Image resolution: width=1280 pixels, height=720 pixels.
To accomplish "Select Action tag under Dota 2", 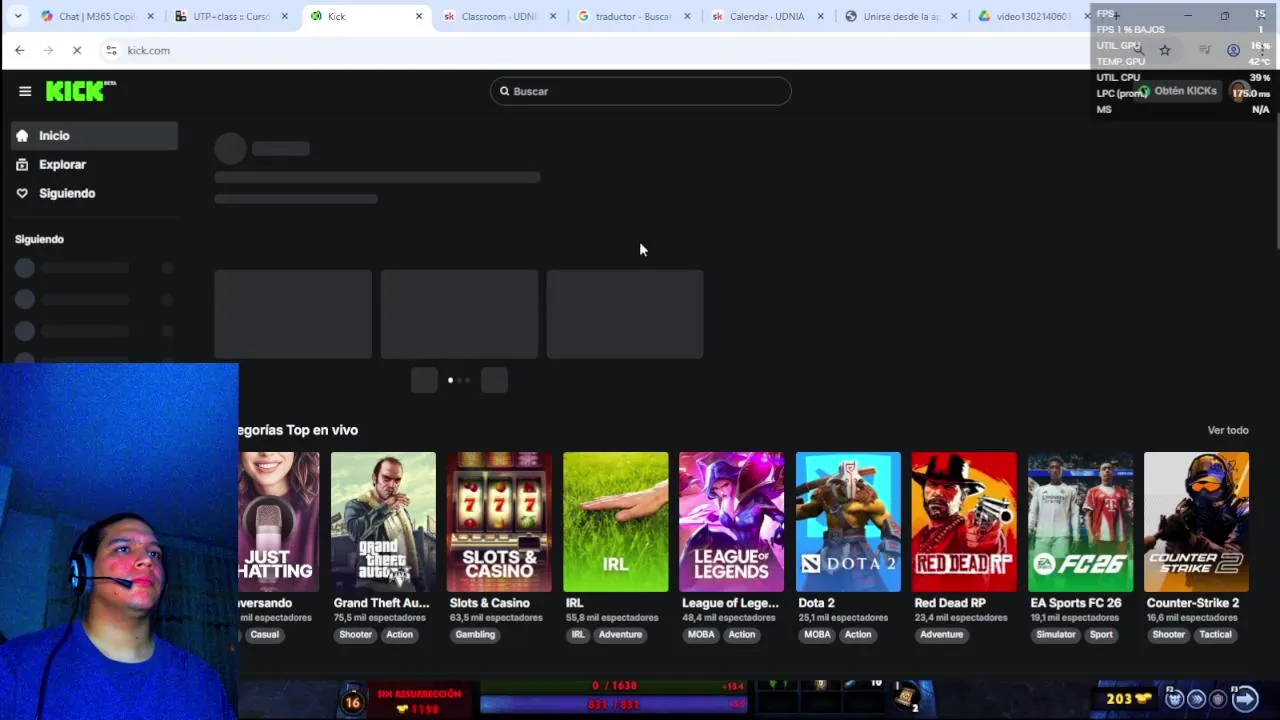I will [x=858, y=635].
